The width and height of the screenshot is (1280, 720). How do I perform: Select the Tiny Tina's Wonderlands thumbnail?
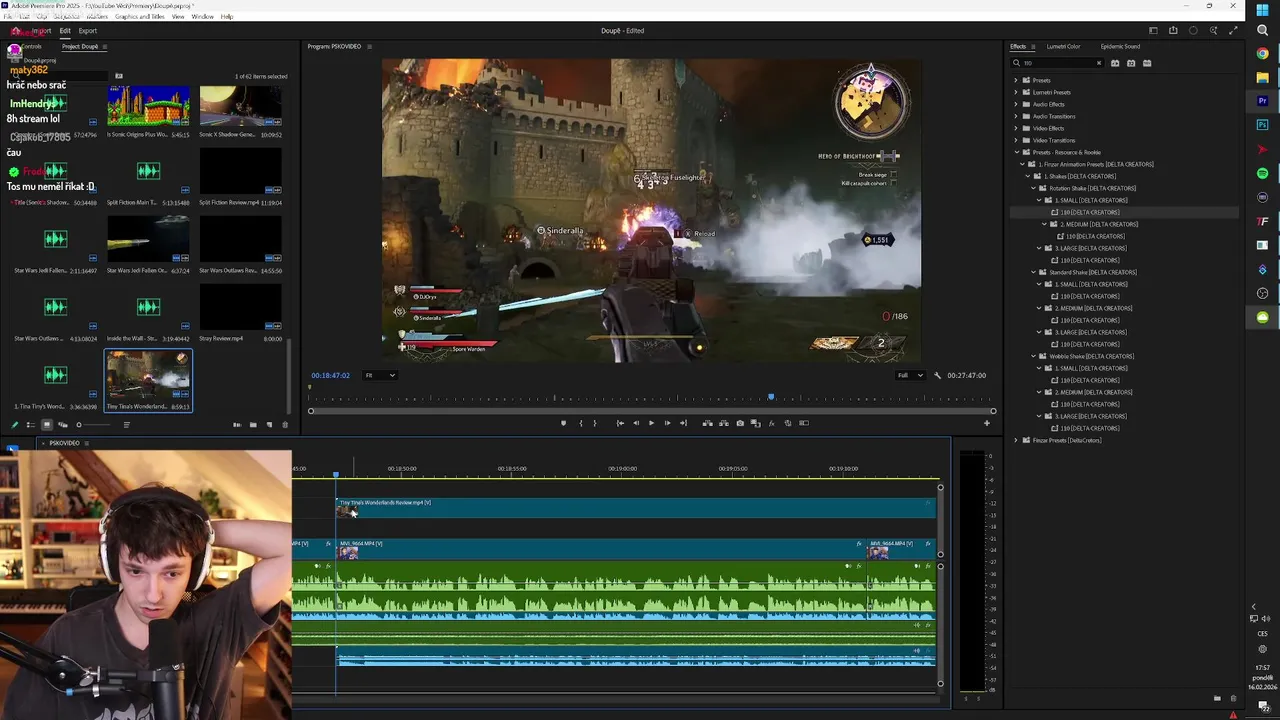pyautogui.click(x=148, y=375)
